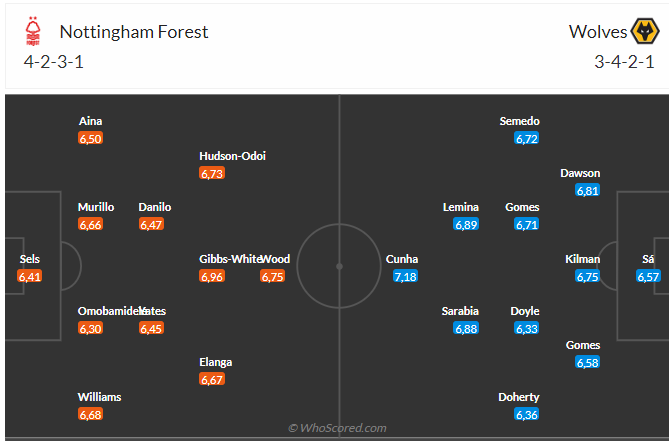Click Wood's 6,75 rating badge
Image resolution: width=669 pixels, height=441 pixels.
(273, 276)
